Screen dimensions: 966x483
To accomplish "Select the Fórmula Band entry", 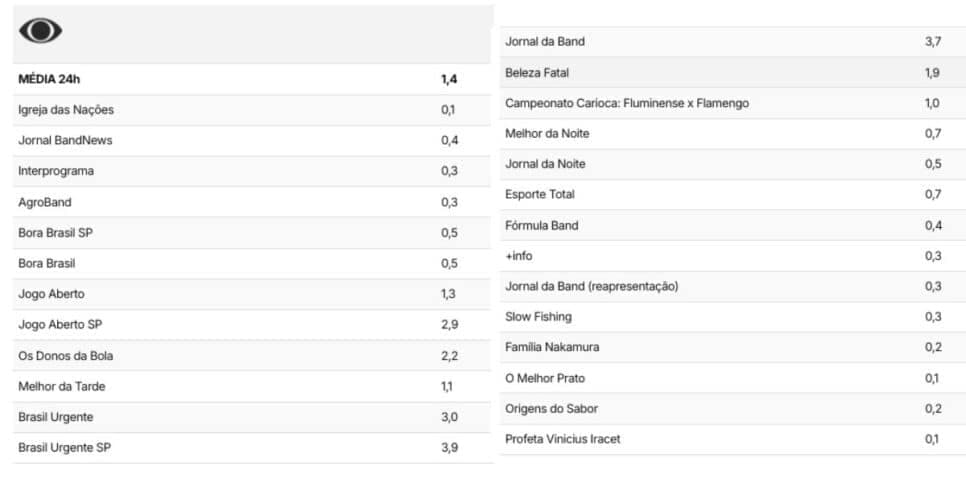I will coord(733,225).
